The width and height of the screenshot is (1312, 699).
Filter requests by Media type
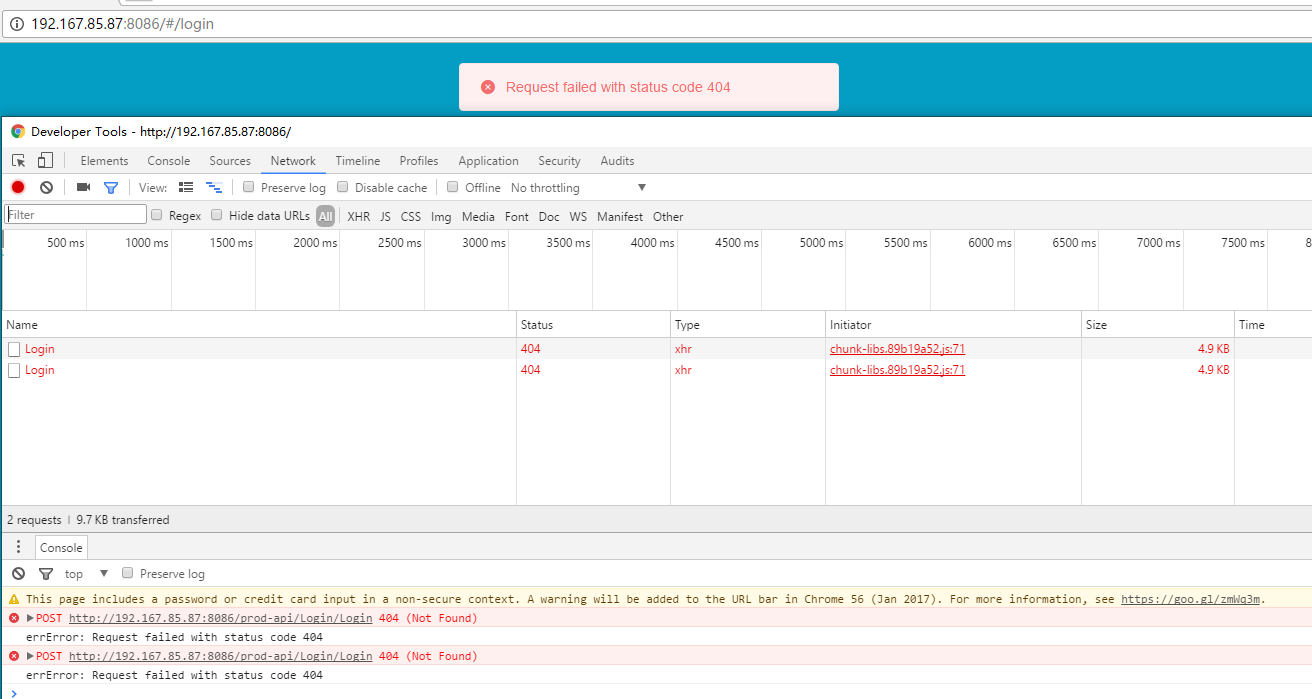coord(478,216)
